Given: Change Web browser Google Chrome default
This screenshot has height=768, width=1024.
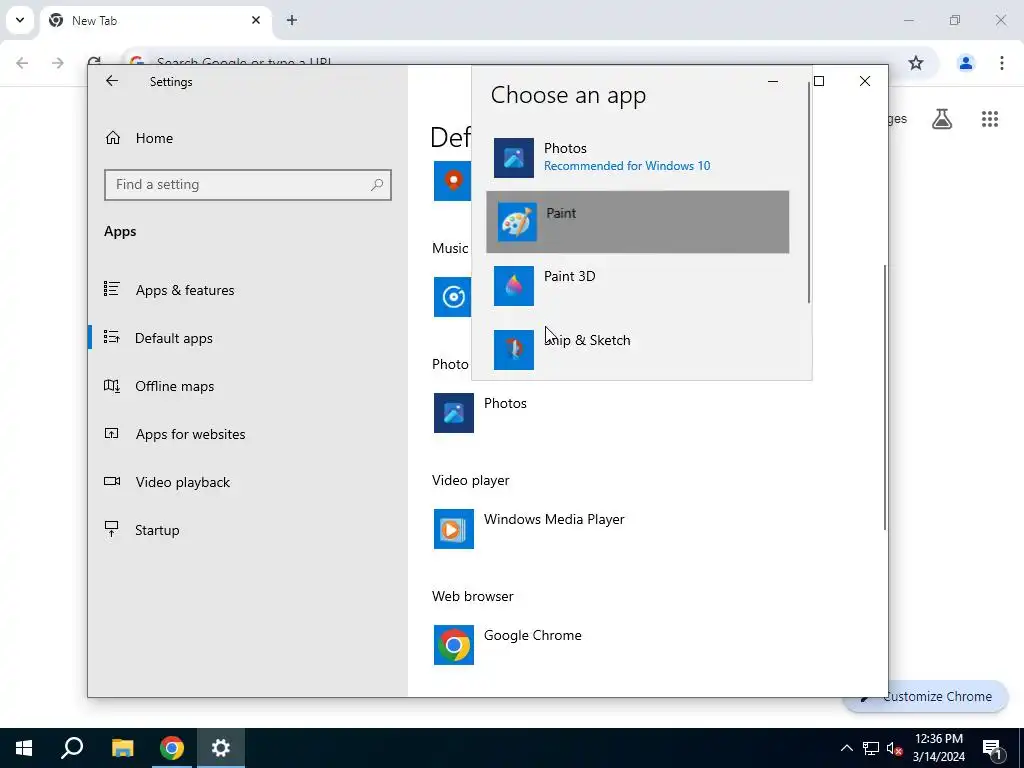Looking at the screenshot, I should click(x=507, y=645).
